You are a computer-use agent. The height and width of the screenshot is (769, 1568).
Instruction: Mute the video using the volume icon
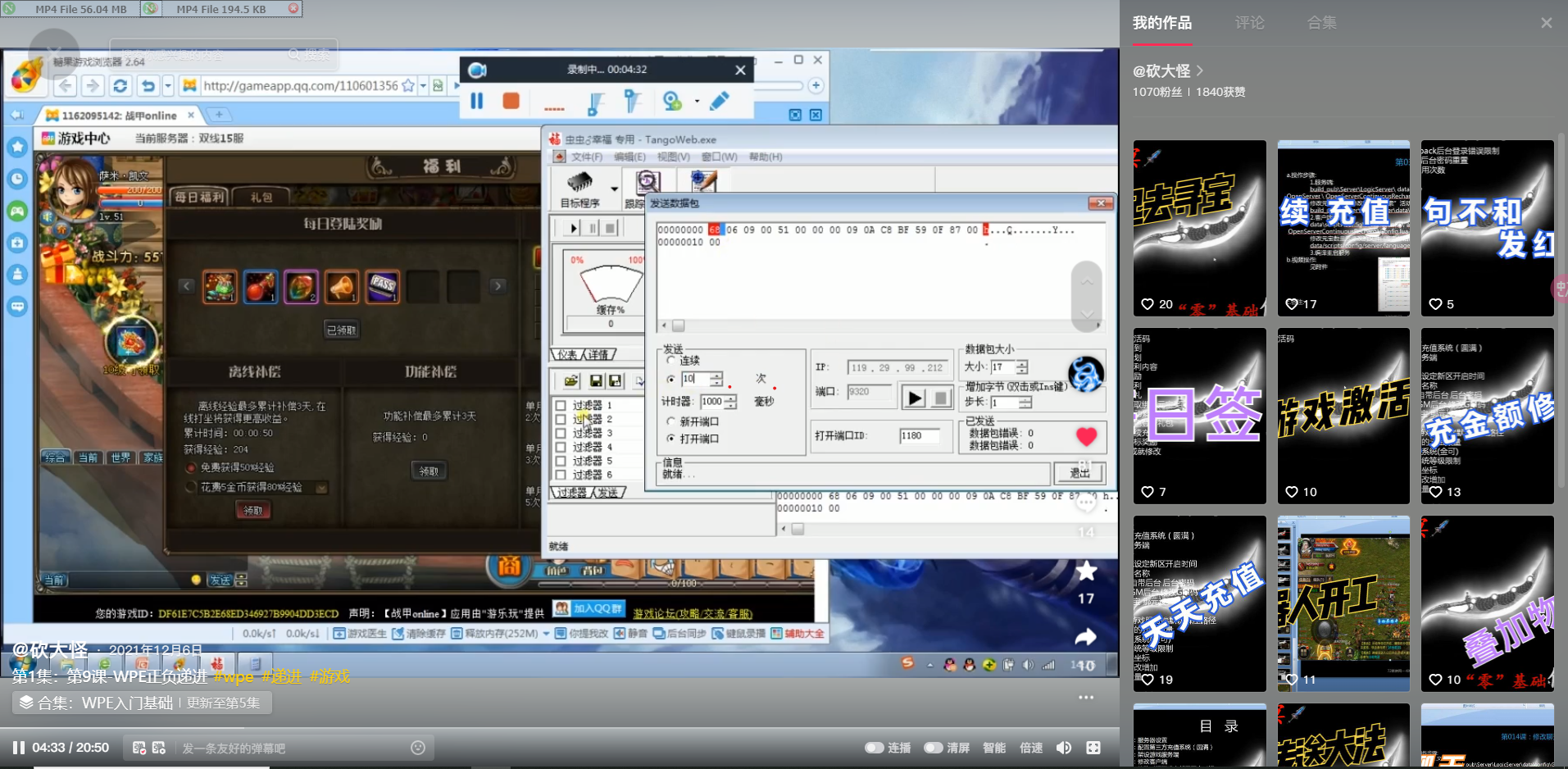click(x=1064, y=748)
